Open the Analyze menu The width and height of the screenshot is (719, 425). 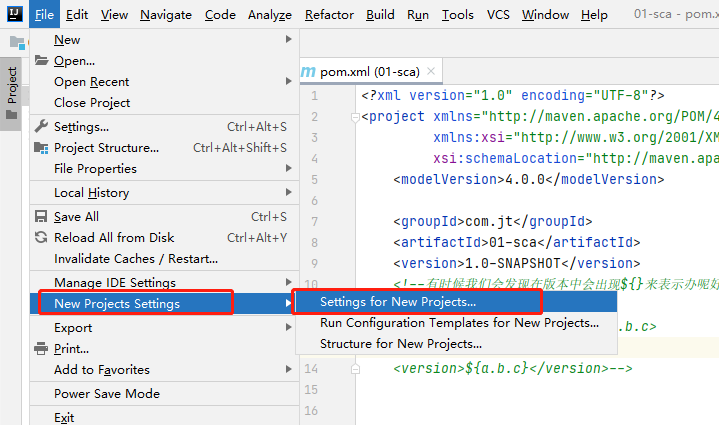click(x=270, y=15)
